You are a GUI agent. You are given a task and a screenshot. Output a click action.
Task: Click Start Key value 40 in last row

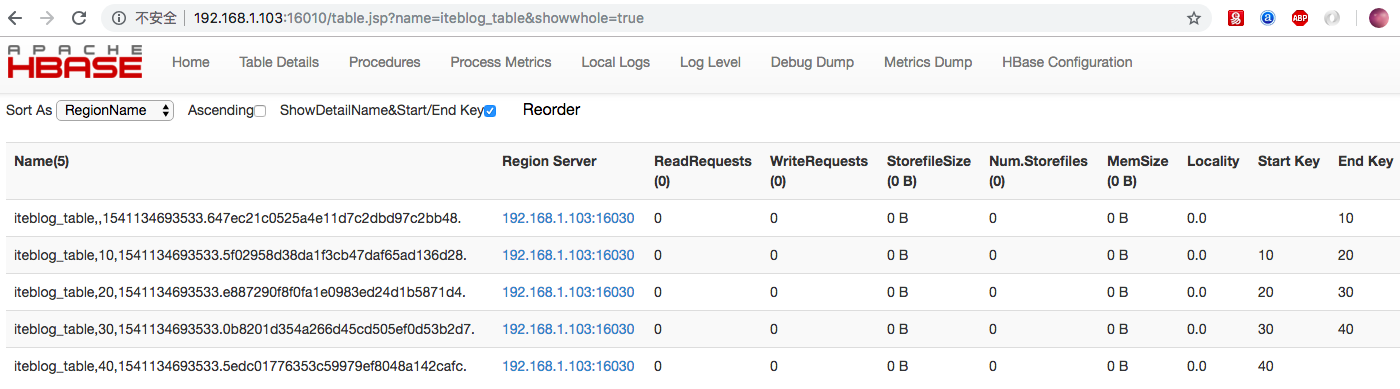[x=1266, y=366]
